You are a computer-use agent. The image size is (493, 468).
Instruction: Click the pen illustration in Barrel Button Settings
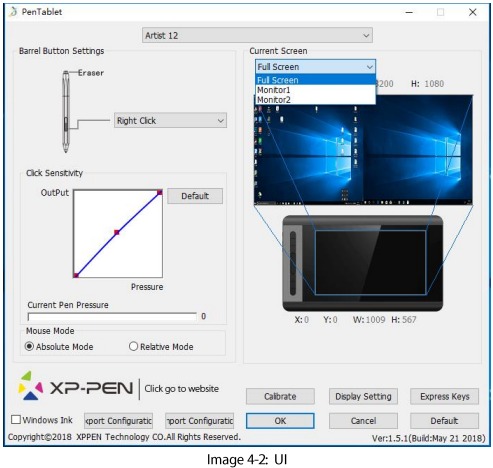(66, 111)
